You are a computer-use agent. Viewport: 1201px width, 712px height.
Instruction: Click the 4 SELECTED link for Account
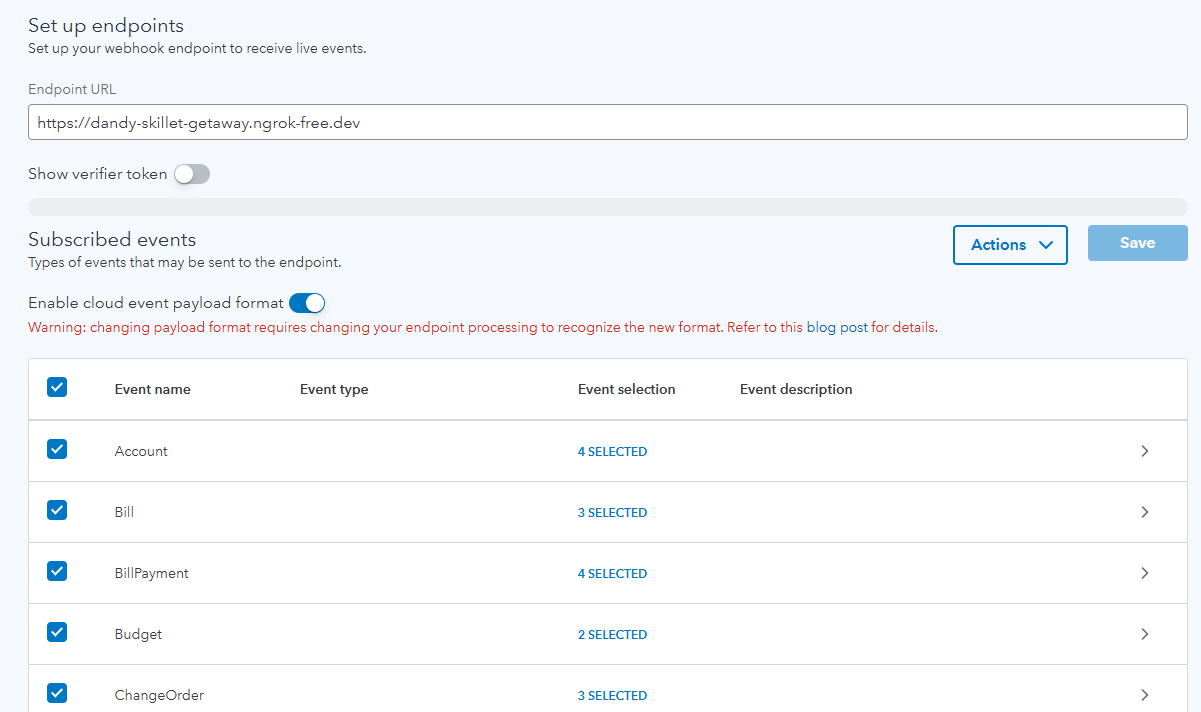612,452
